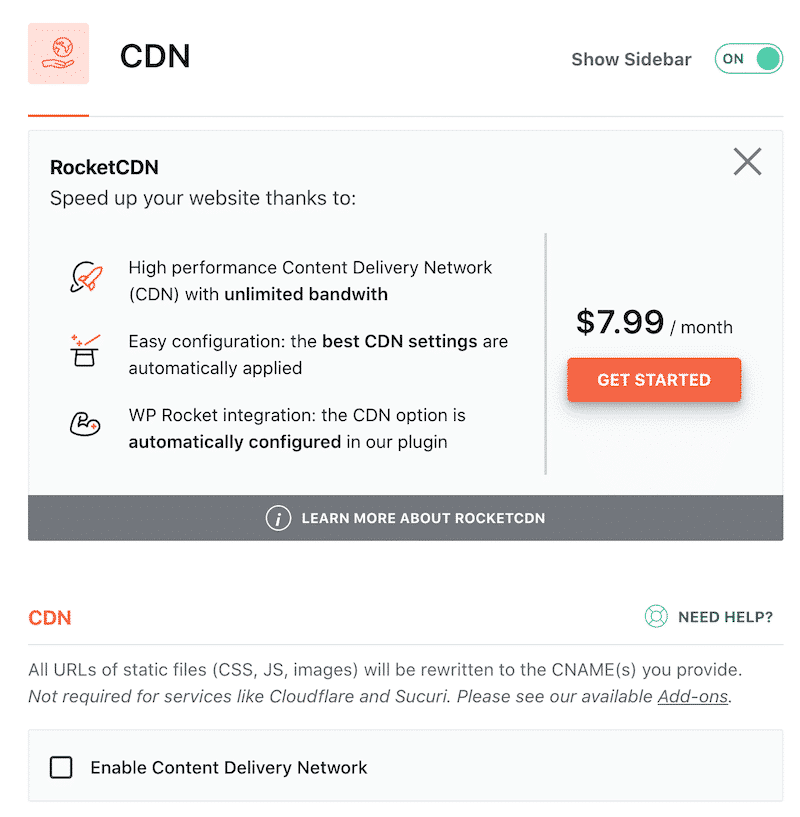Click the Show Sidebar label
The width and height of the screenshot is (800, 817).
click(x=631, y=59)
